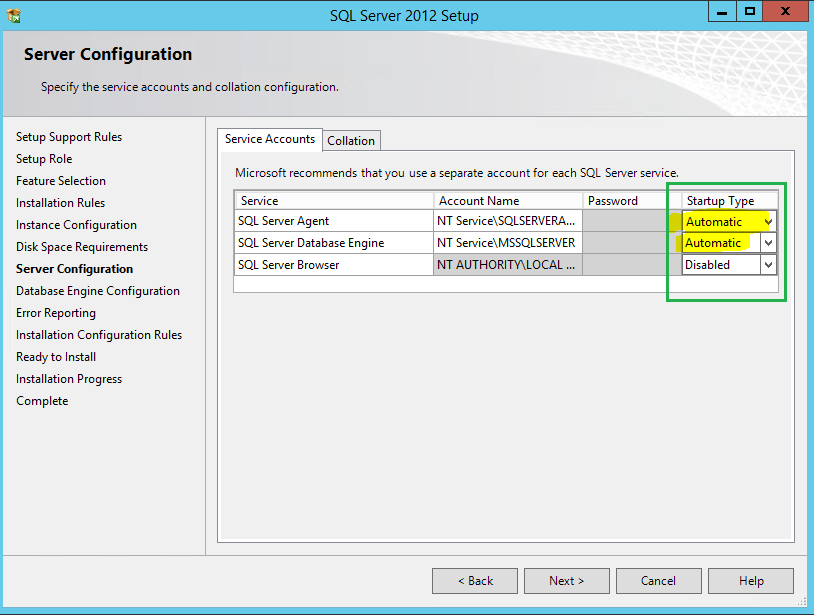
Task: Select the SQL Server Database Engine service row
Action: coord(506,243)
